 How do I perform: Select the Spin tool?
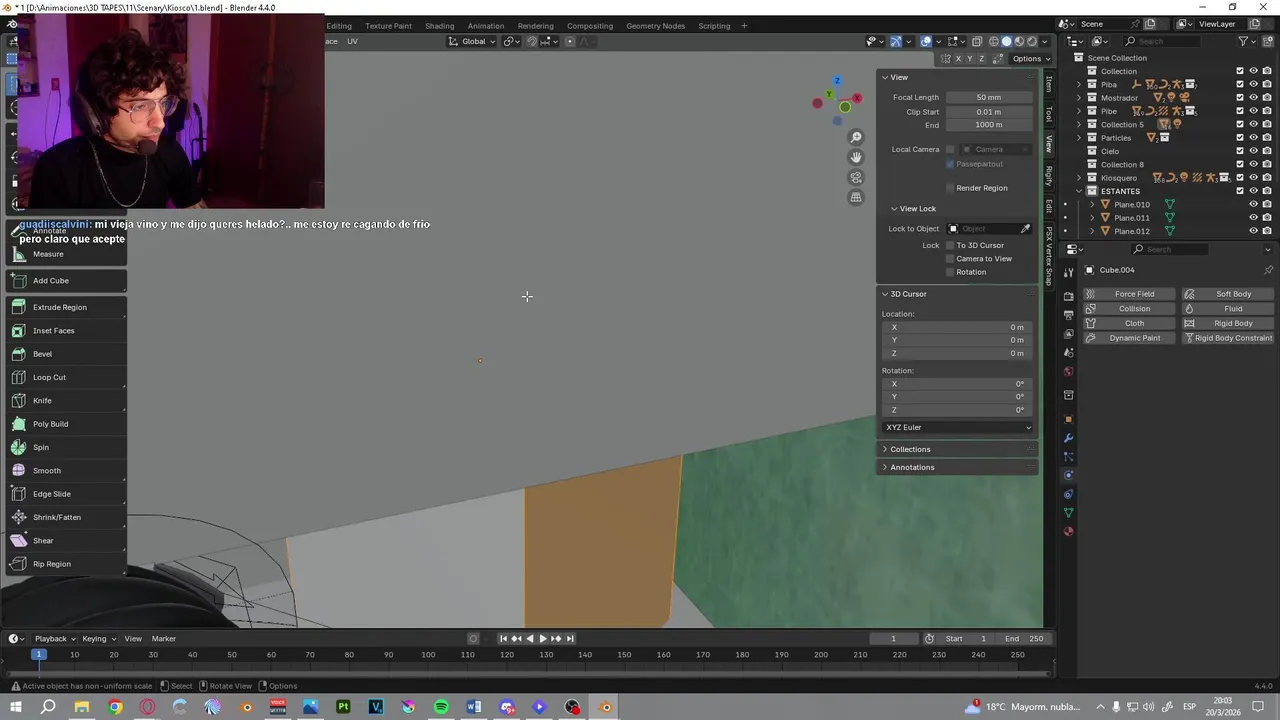pos(66,447)
